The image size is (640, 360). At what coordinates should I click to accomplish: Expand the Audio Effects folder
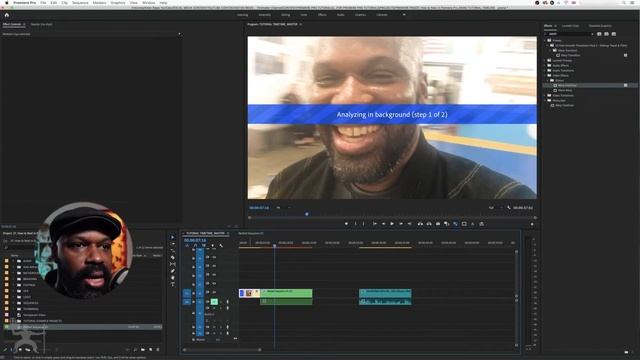pyautogui.click(x=545, y=65)
